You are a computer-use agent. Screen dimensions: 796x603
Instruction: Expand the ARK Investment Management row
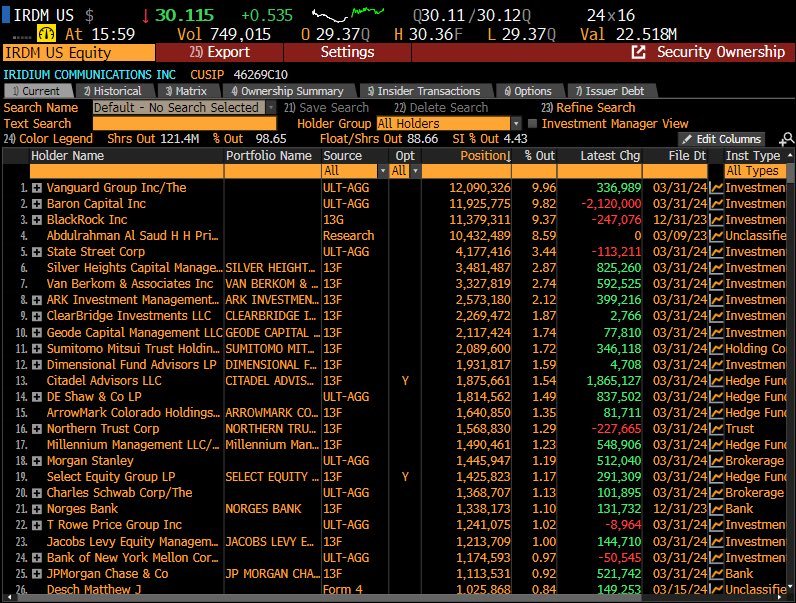tap(37, 300)
